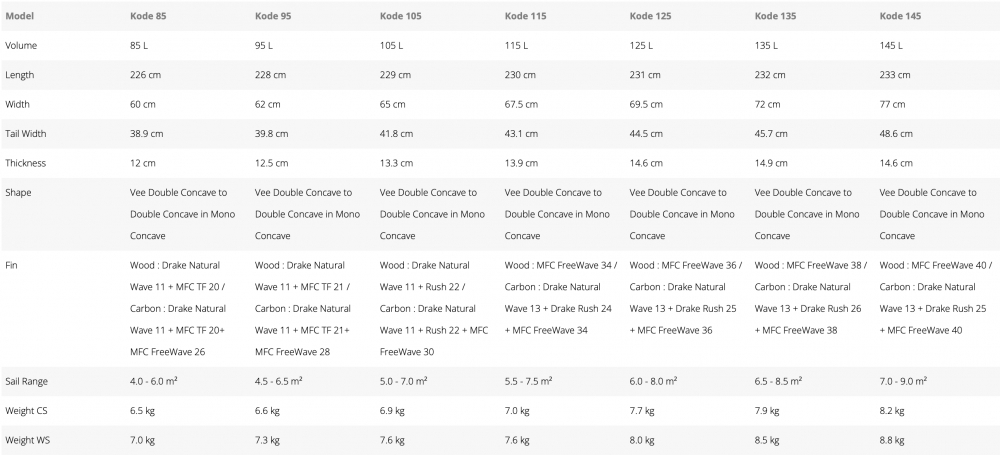Select the "Weight CS" row label
The height and width of the screenshot is (455, 1000).
(x=27, y=410)
